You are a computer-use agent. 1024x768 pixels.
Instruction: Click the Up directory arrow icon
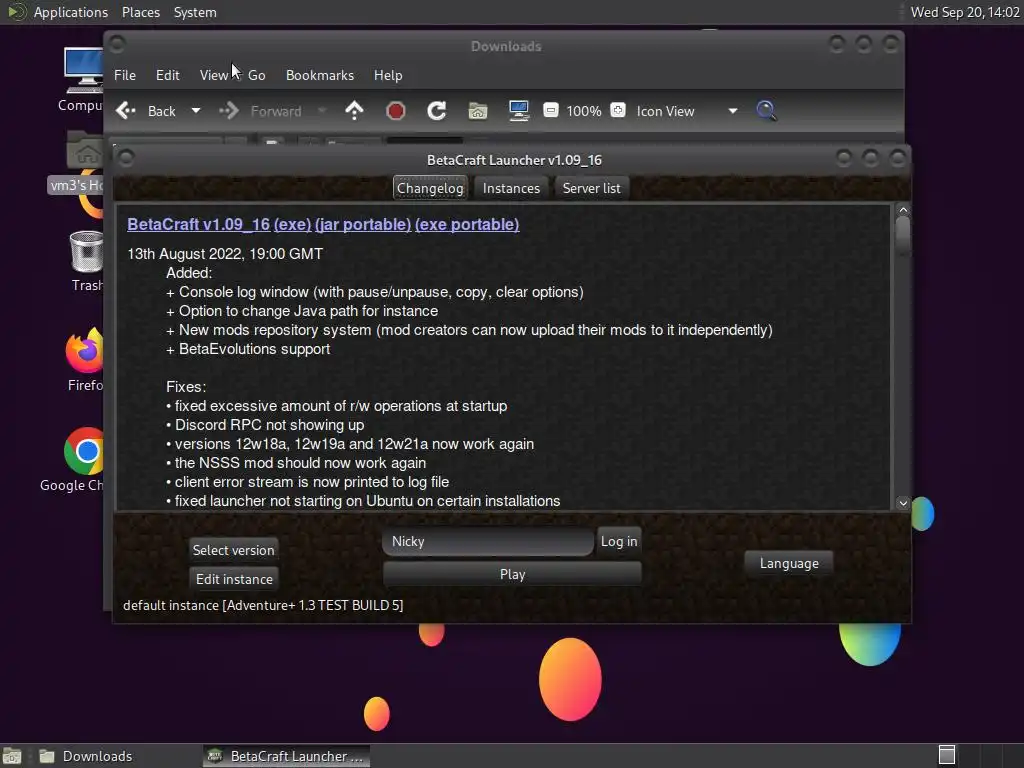[354, 110]
